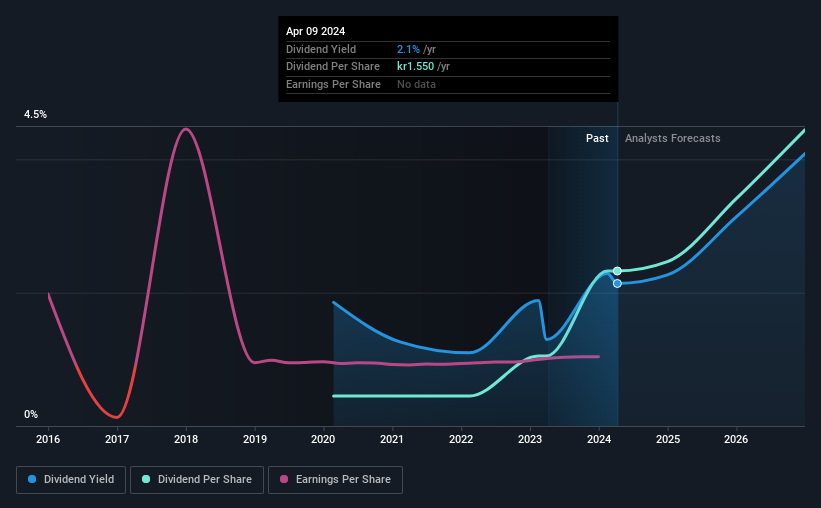Screen dimensions: 821x508
Task: Click the blue Dividend Yield legend dot
Action: 32,479
